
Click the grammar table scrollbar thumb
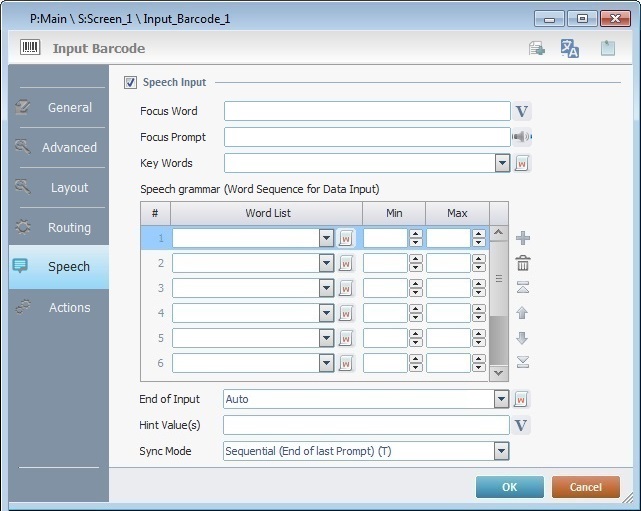coord(499,278)
